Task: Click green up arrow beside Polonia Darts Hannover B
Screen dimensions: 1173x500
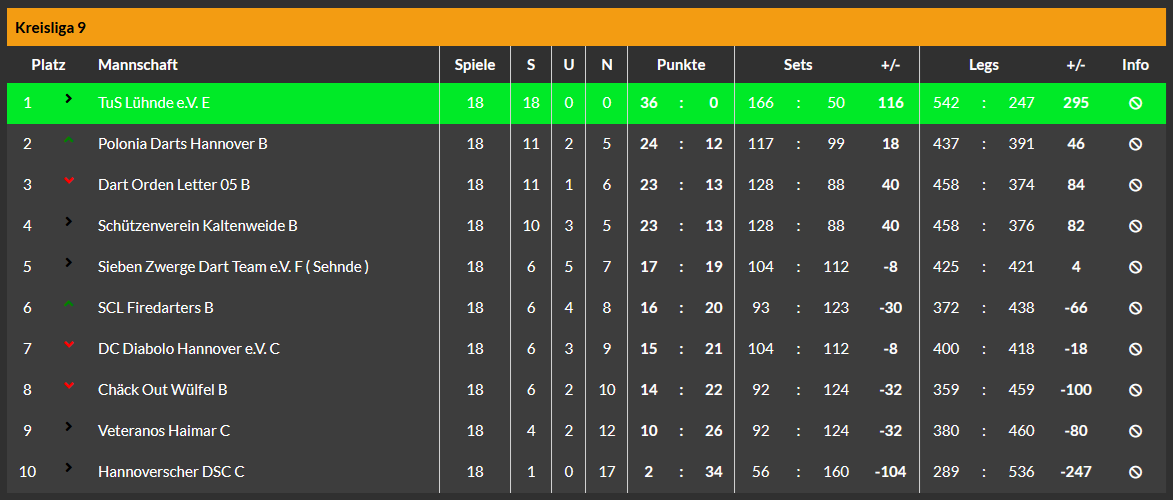Action: click(x=69, y=139)
